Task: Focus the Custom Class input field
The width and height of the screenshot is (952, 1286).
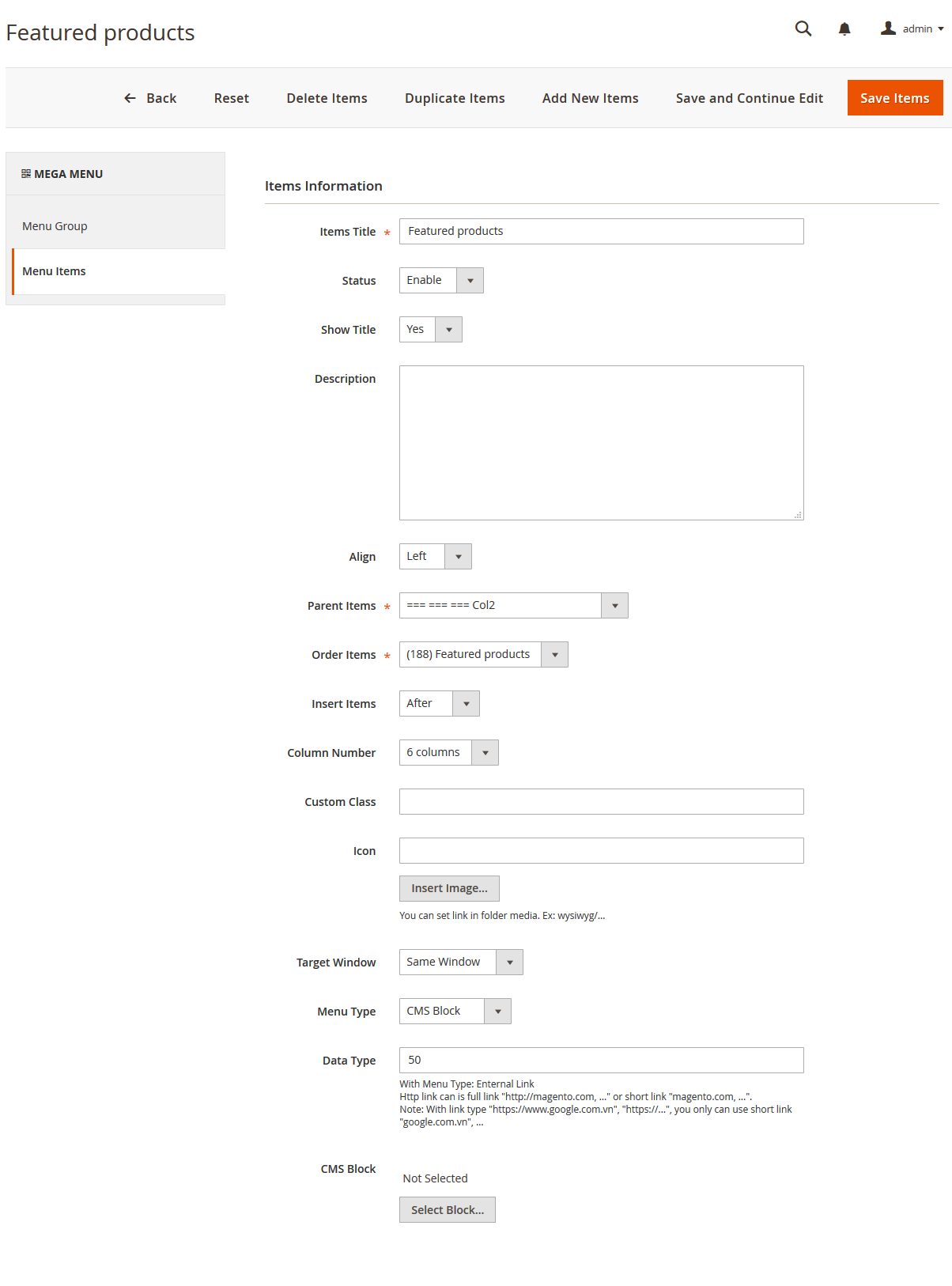Action: coord(602,802)
